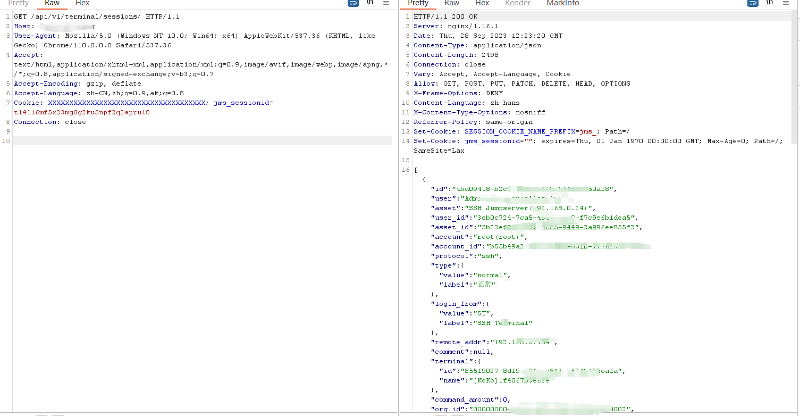Click the User-Agent header line in request
The image size is (800, 416).
point(194,41)
